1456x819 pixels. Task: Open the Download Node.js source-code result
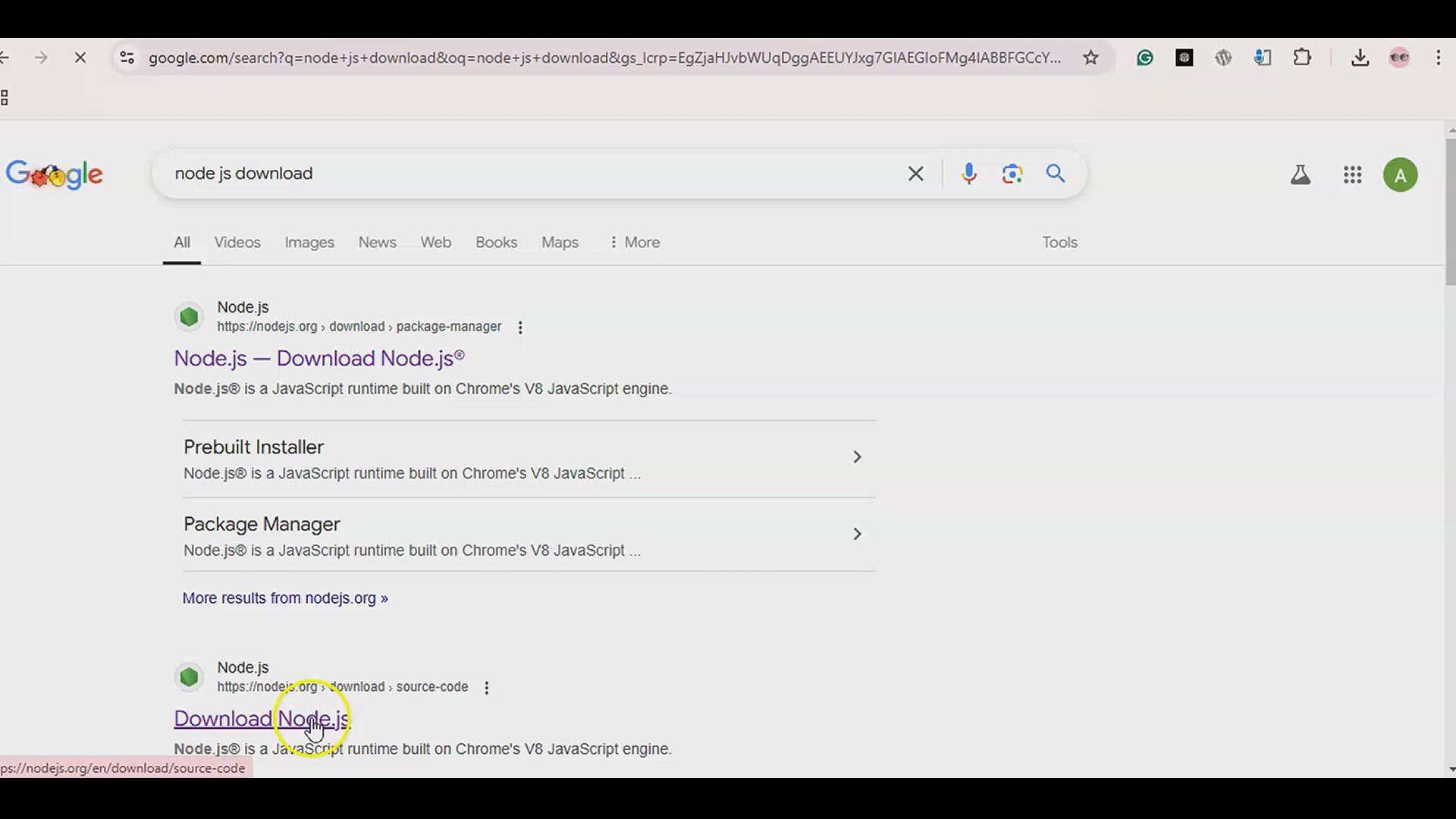(262, 719)
